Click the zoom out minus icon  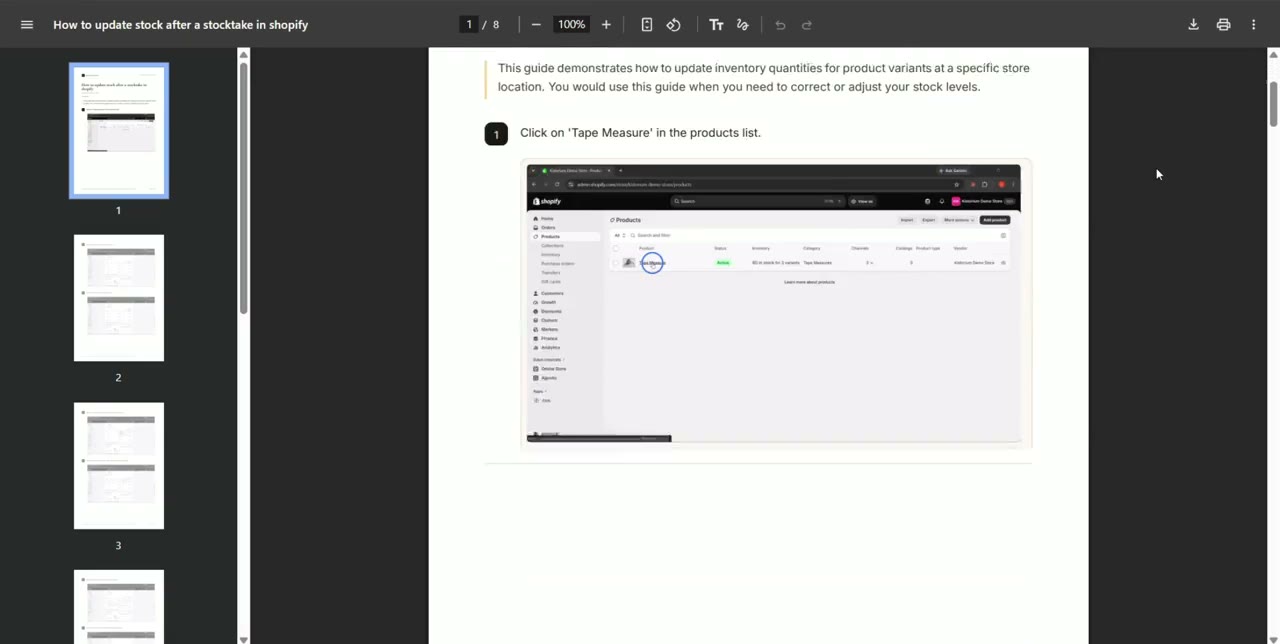pos(536,24)
